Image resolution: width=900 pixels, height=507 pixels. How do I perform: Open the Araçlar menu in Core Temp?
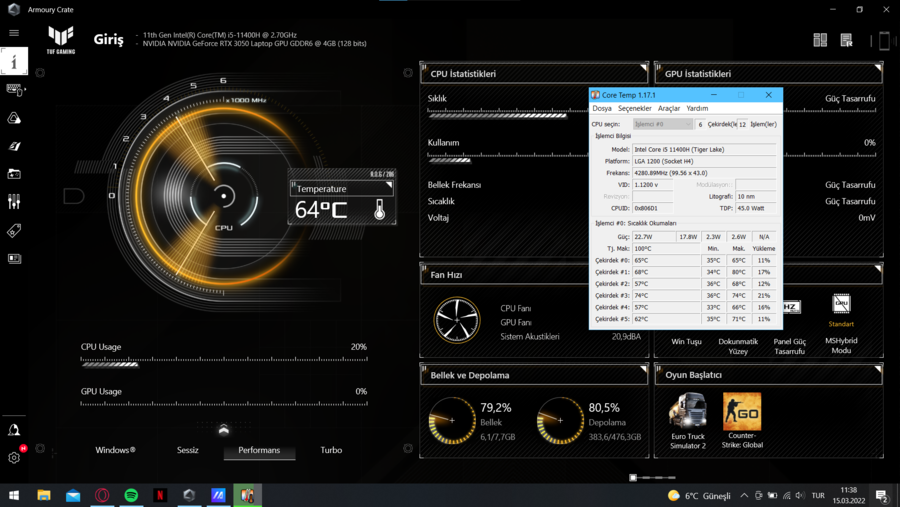669,108
